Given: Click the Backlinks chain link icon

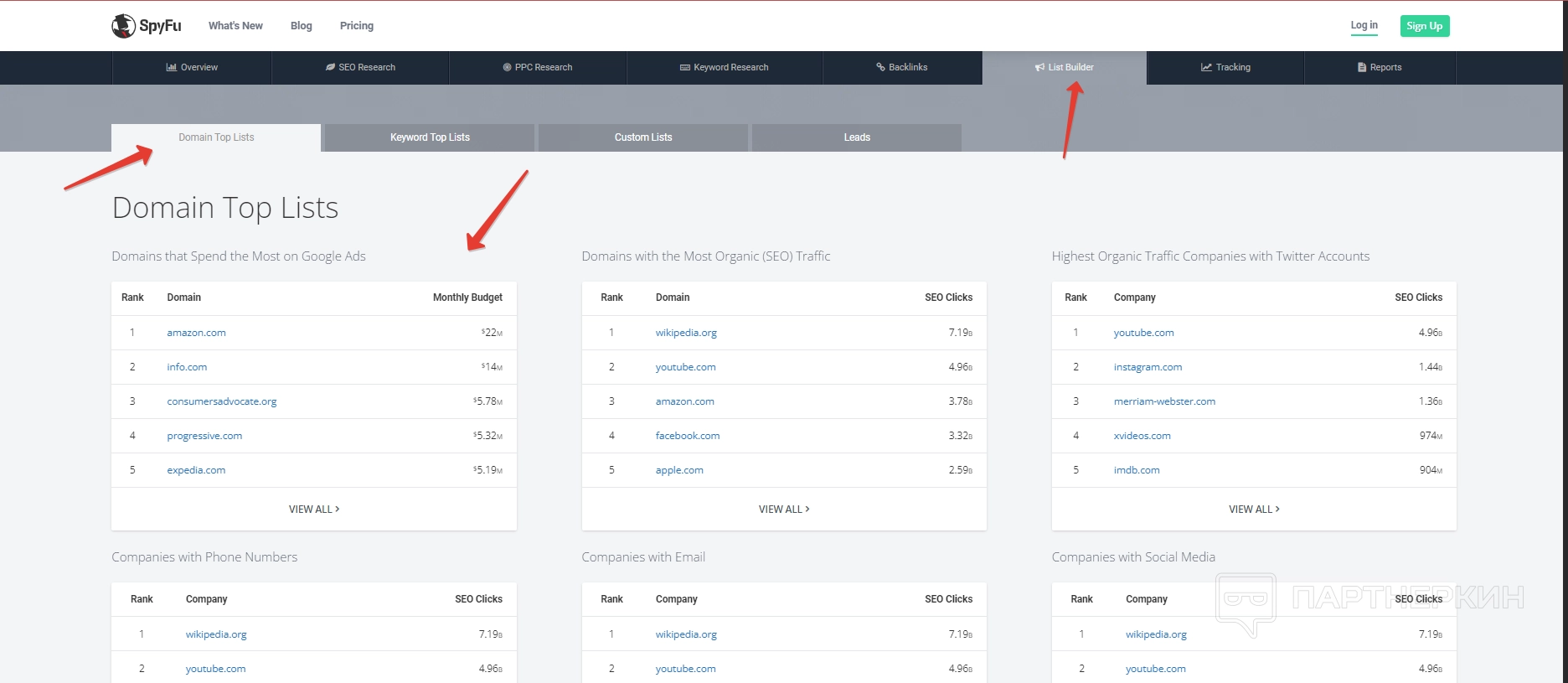Looking at the screenshot, I should 880,67.
